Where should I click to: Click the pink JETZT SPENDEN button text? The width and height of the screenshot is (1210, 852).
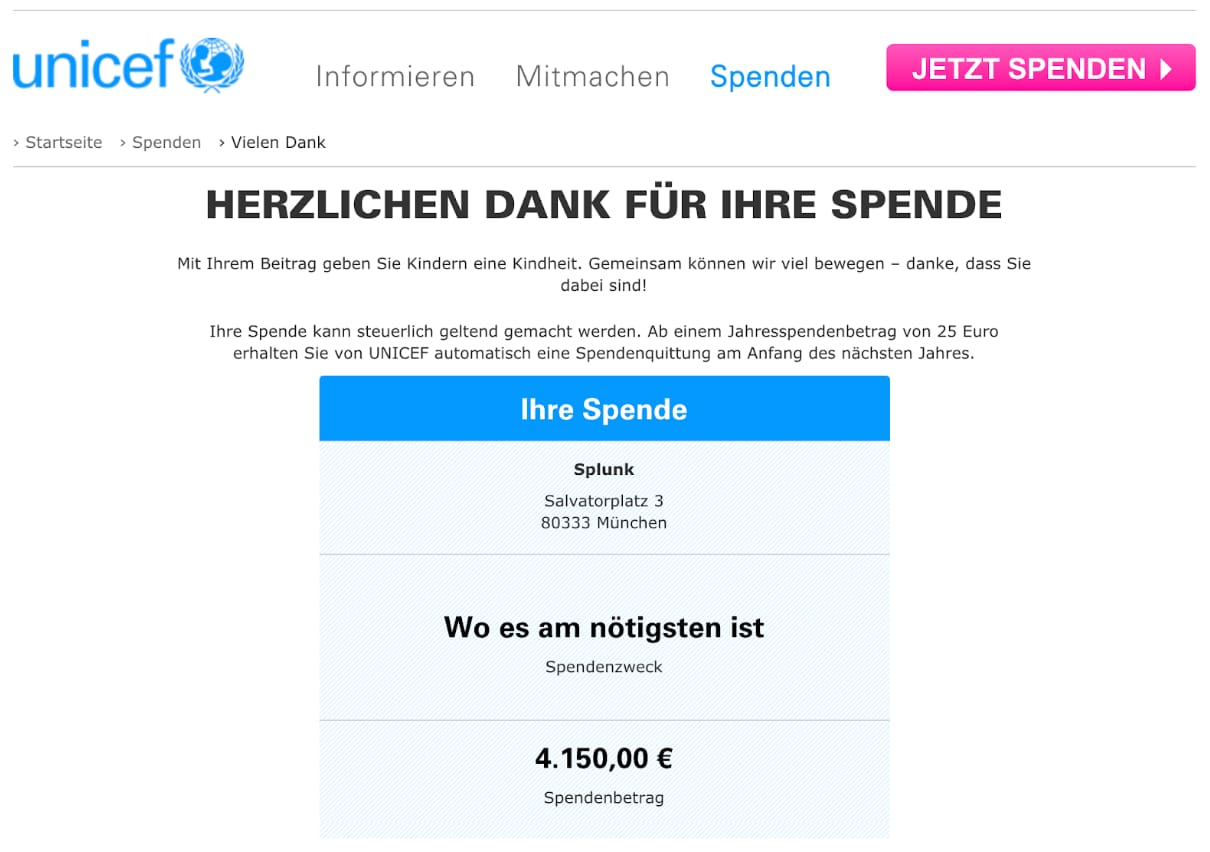tap(1029, 68)
